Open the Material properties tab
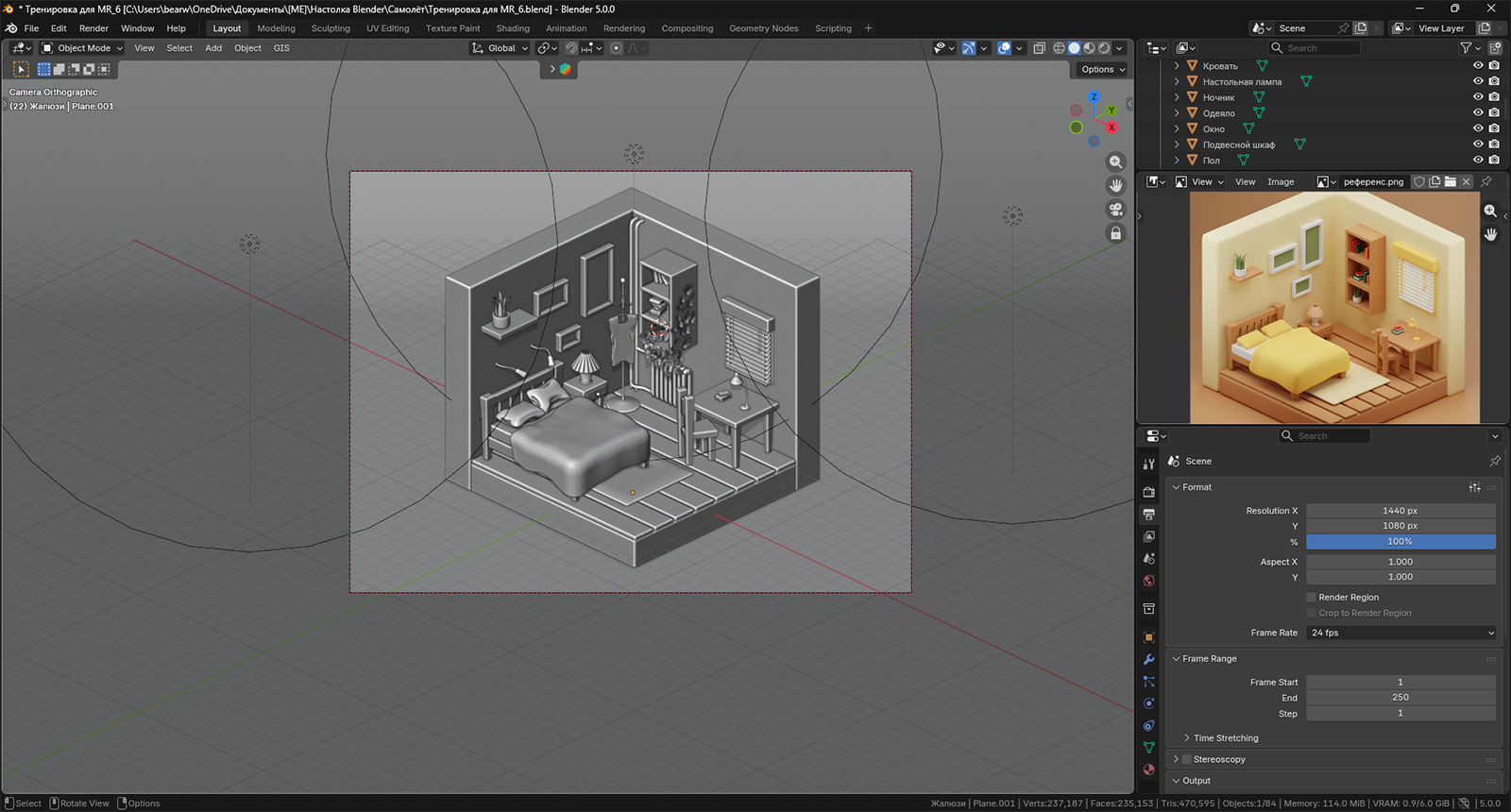This screenshot has width=1511, height=812. (1148, 770)
